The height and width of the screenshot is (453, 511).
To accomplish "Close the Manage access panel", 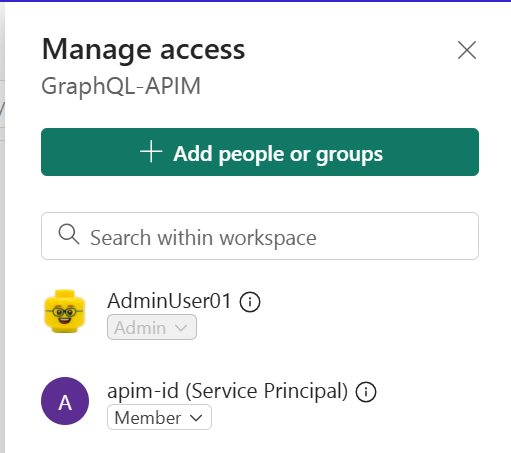I will pos(467,50).
